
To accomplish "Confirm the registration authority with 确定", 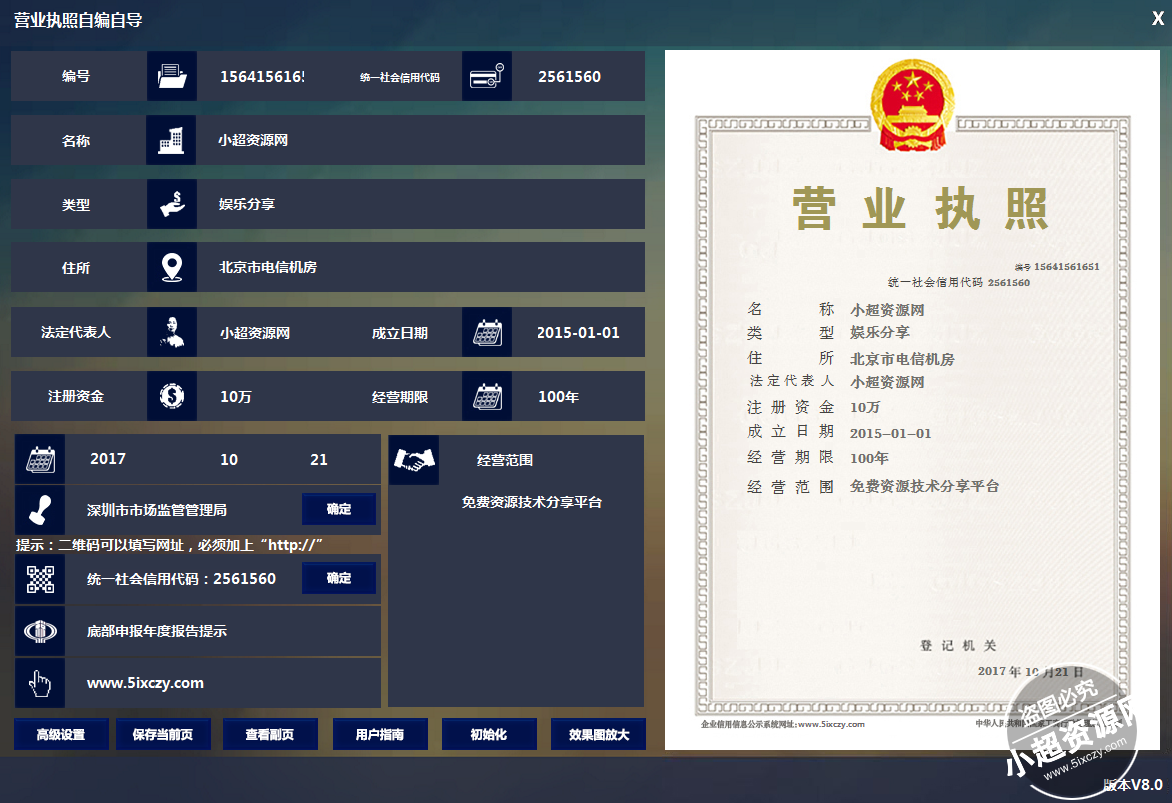I will tap(339, 509).
